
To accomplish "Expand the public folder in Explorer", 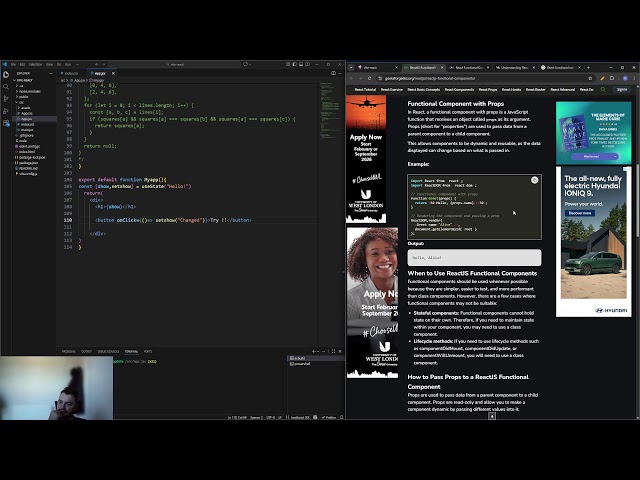I will (22, 97).
